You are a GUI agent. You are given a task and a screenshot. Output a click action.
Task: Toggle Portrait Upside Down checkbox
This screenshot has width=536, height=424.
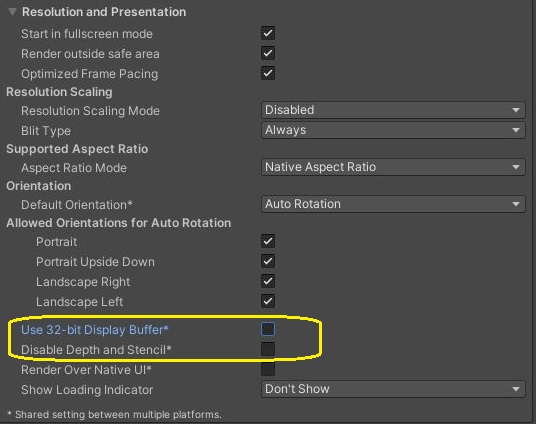(268, 261)
